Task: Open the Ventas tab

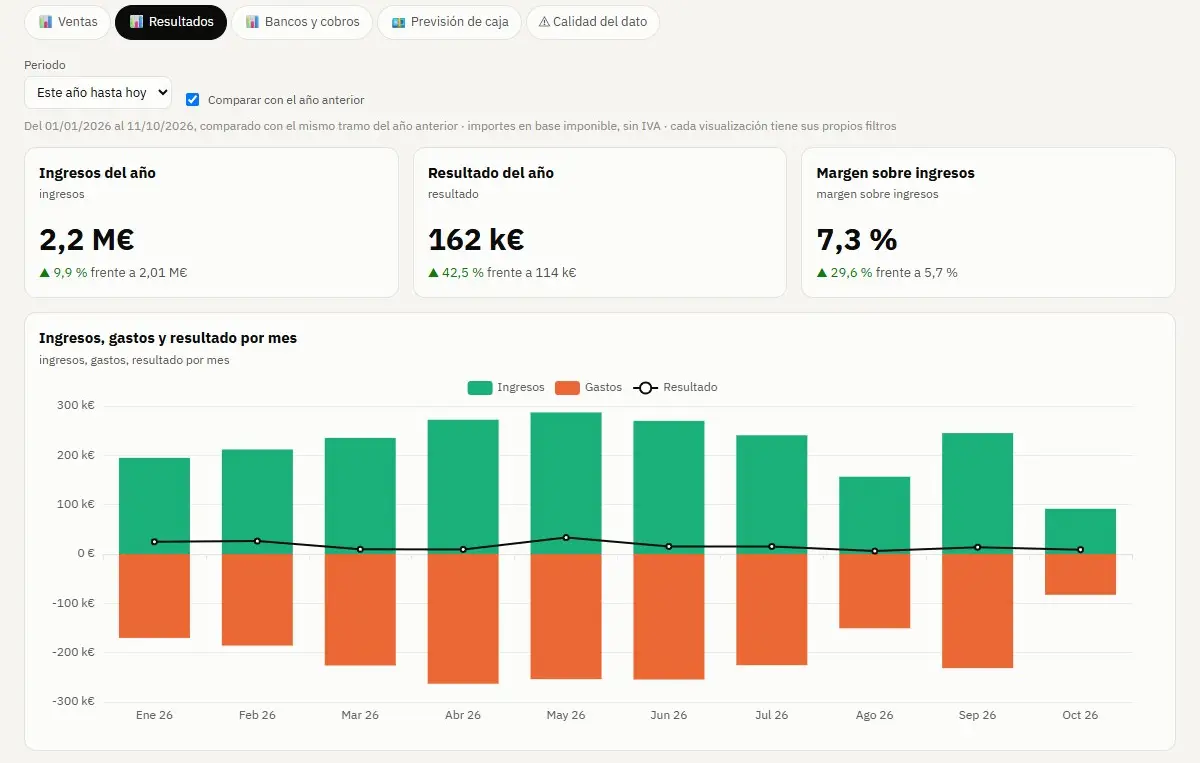Action: (68, 22)
